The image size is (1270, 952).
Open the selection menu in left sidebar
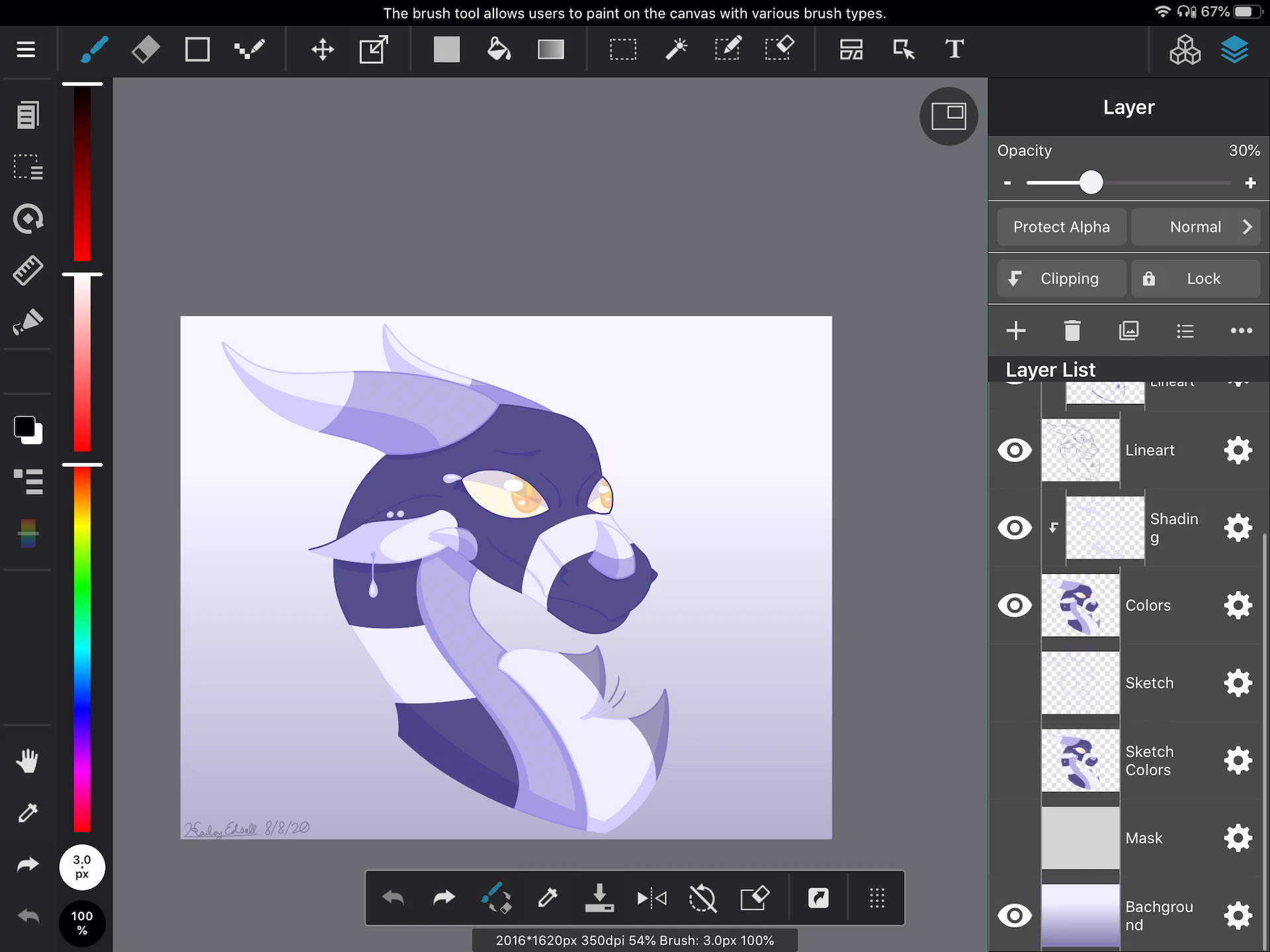[x=28, y=167]
